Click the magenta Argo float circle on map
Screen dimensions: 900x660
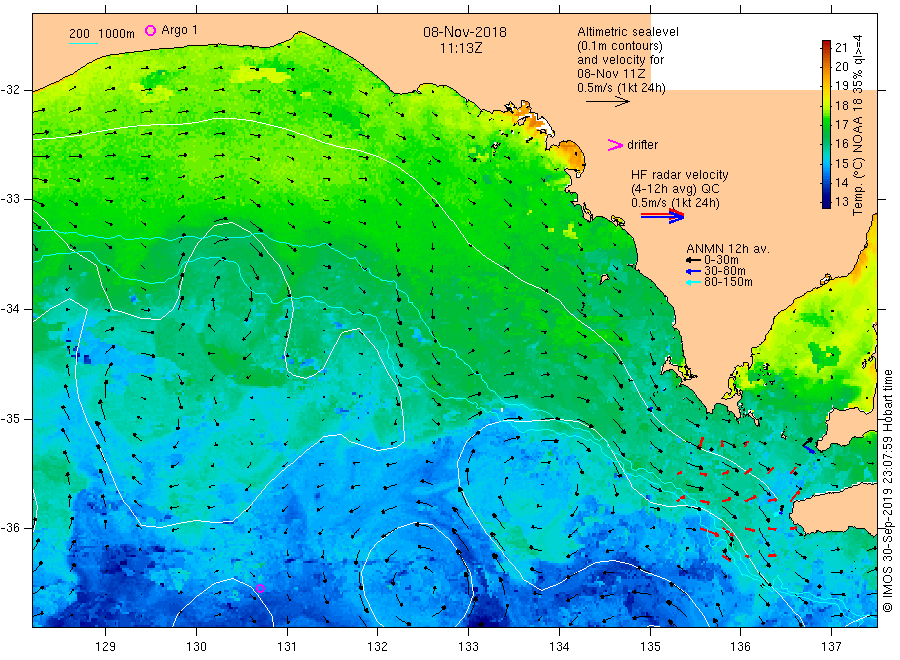[260, 588]
